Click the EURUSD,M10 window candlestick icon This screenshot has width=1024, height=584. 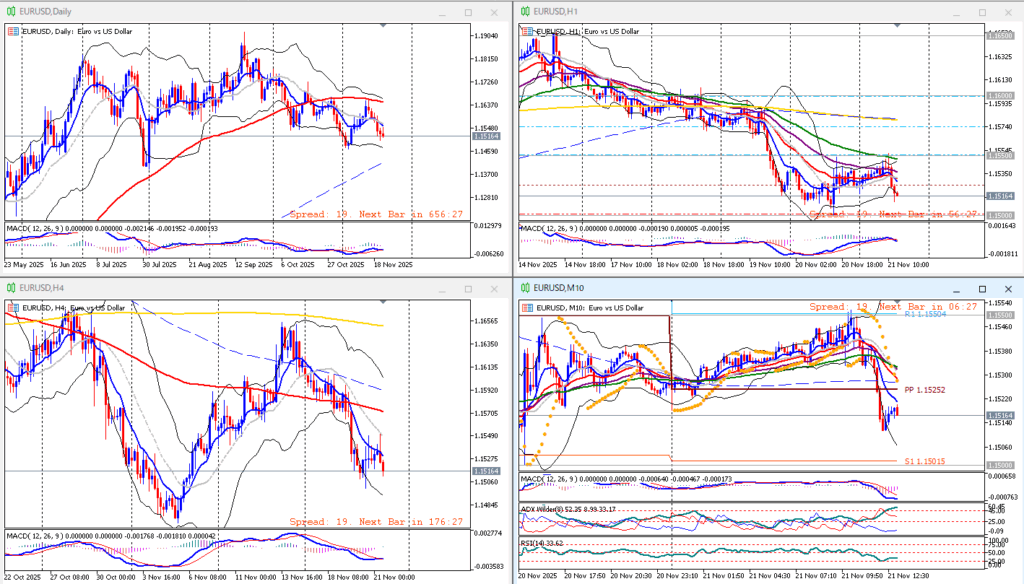click(x=525, y=288)
